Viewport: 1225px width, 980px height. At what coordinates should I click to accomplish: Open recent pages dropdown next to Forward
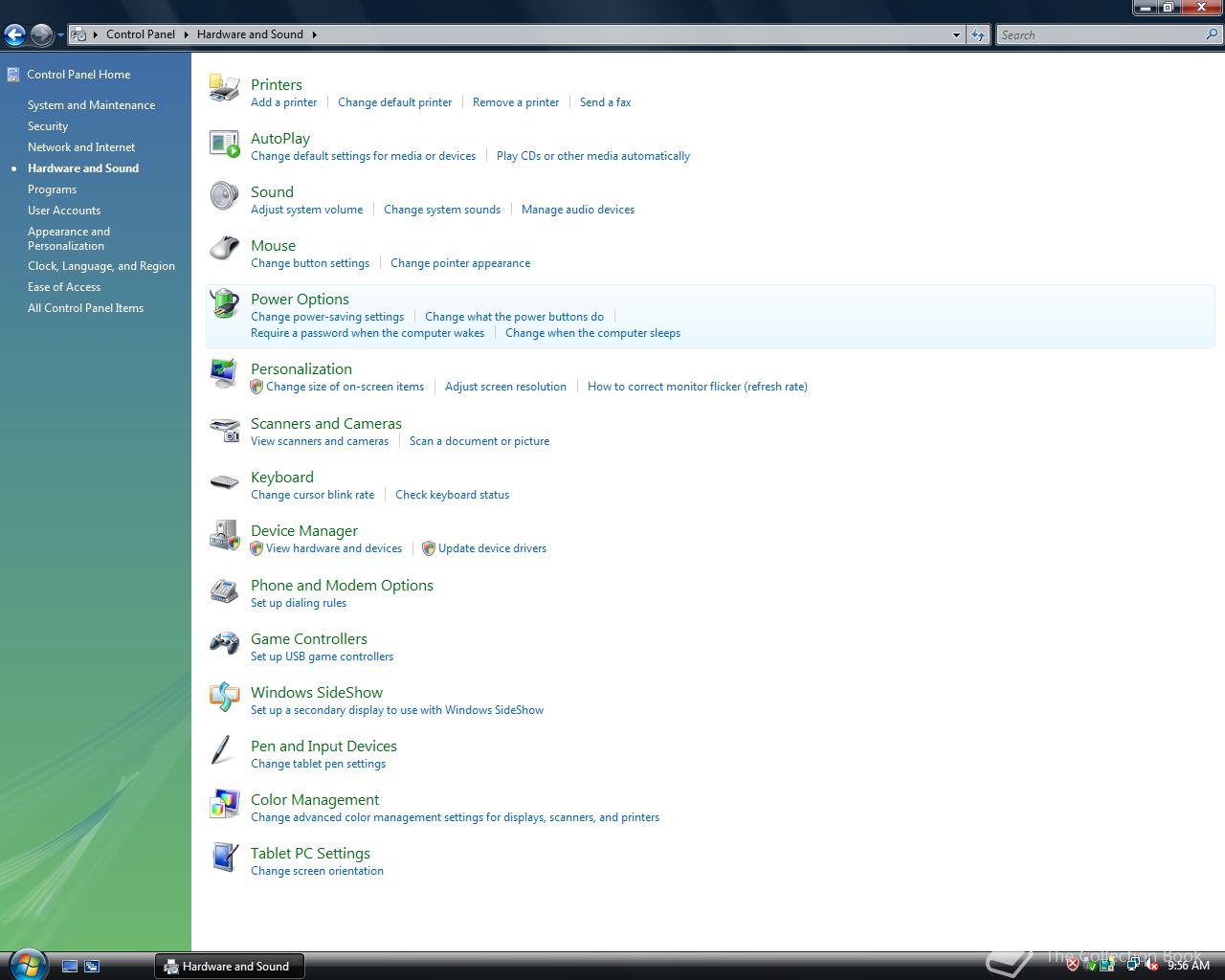click(60, 35)
